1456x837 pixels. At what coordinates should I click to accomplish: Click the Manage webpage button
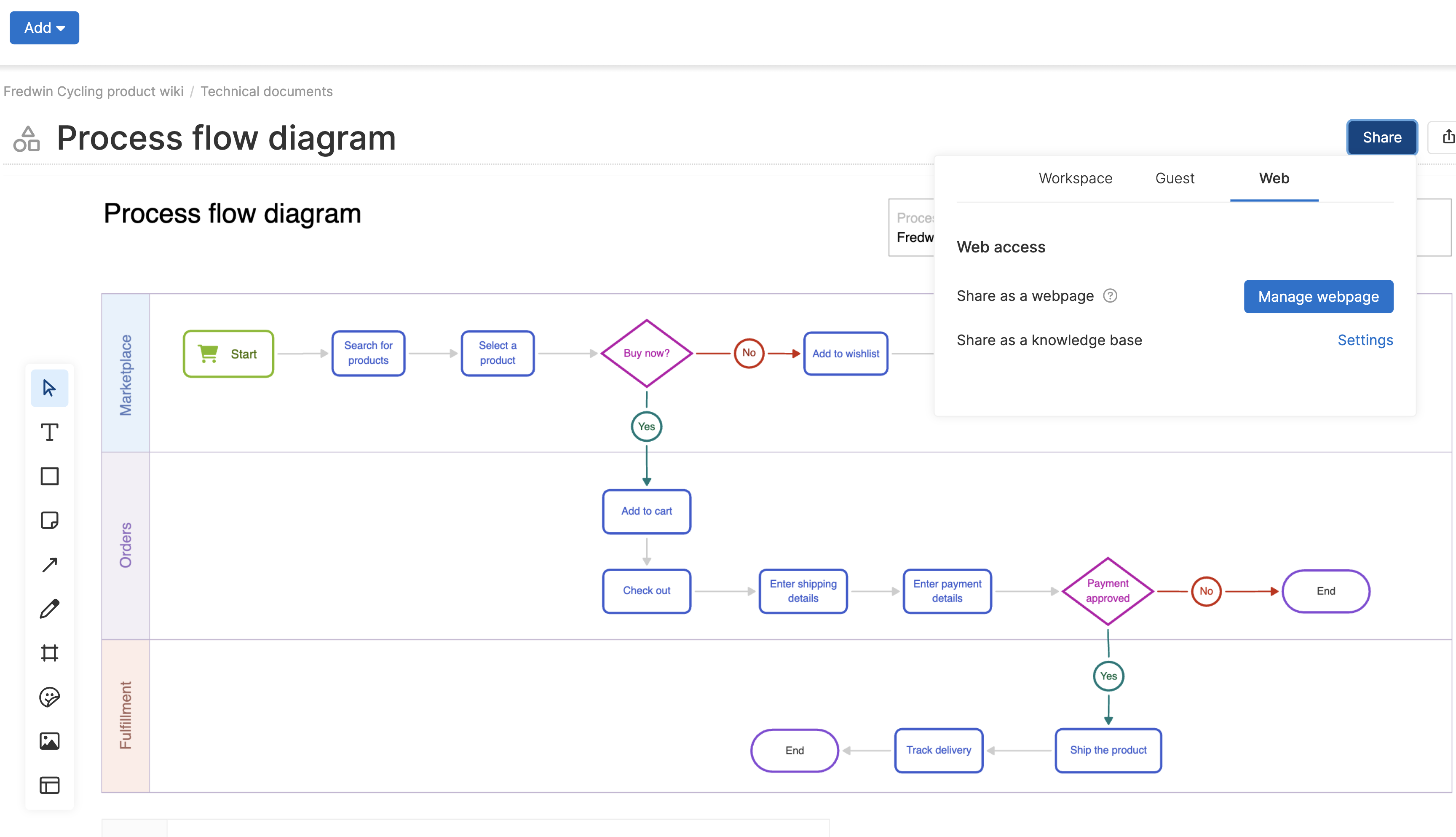pos(1318,296)
